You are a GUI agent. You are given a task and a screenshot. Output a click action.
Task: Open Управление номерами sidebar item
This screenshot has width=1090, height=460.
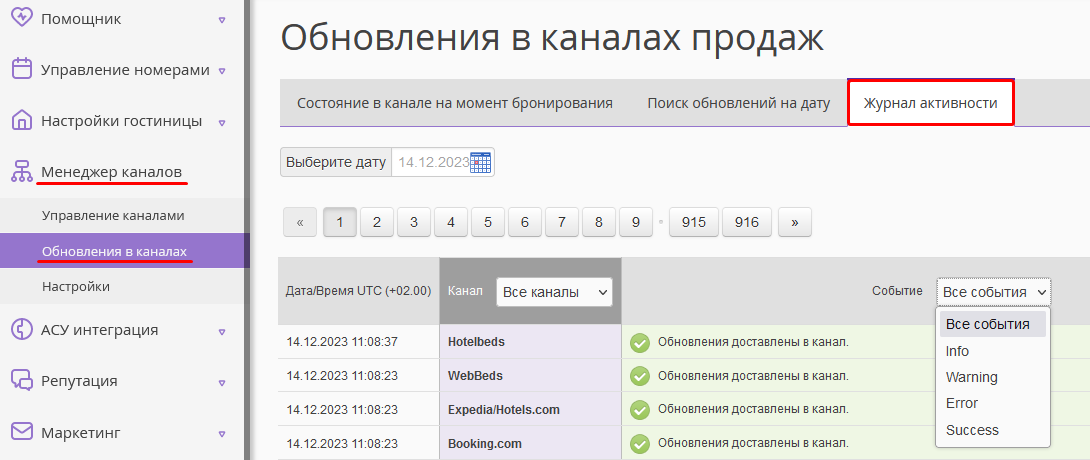point(125,69)
